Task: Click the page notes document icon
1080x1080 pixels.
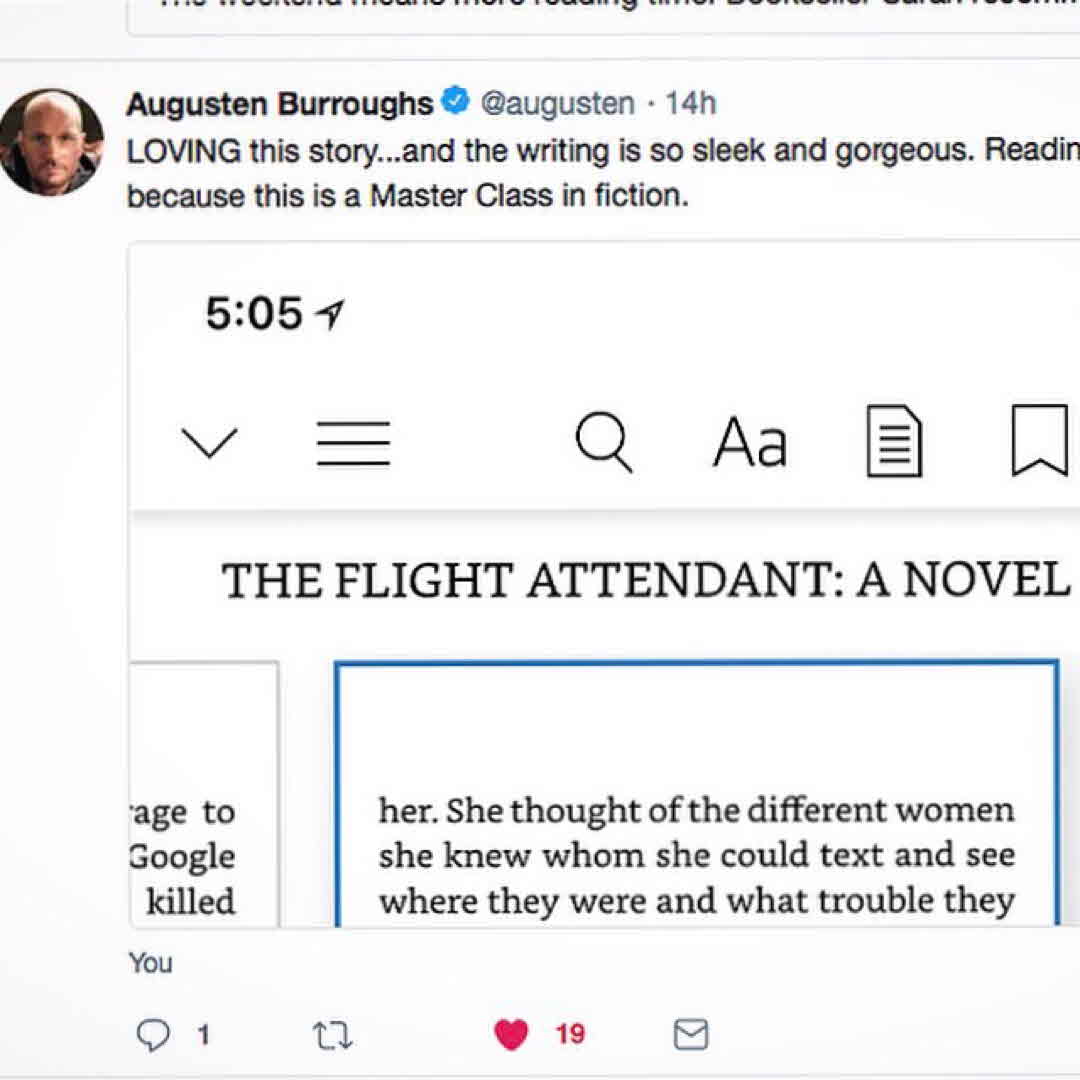Action: tap(893, 441)
